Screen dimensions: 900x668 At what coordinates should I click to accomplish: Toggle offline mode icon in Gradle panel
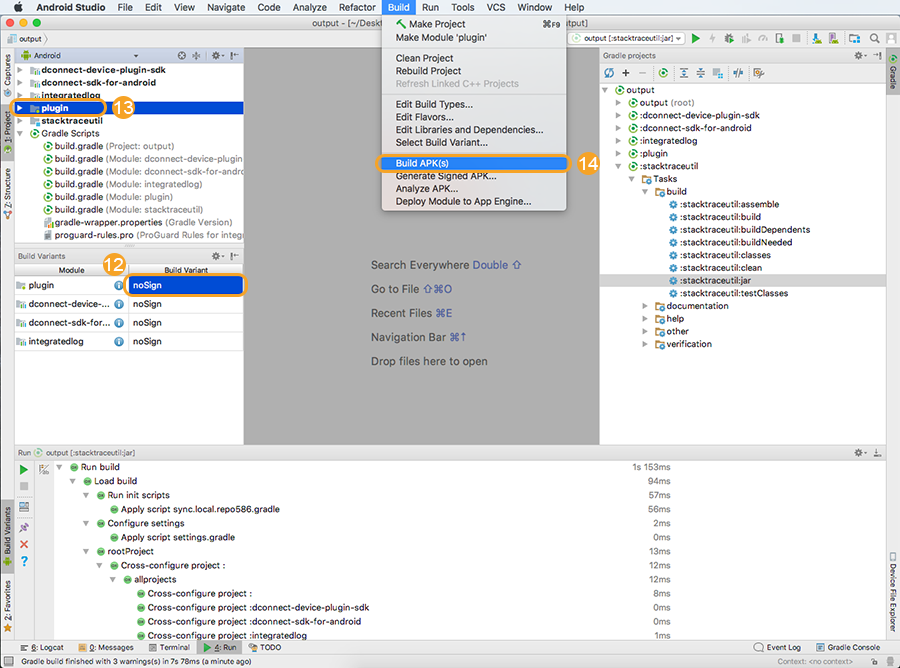tap(738, 73)
